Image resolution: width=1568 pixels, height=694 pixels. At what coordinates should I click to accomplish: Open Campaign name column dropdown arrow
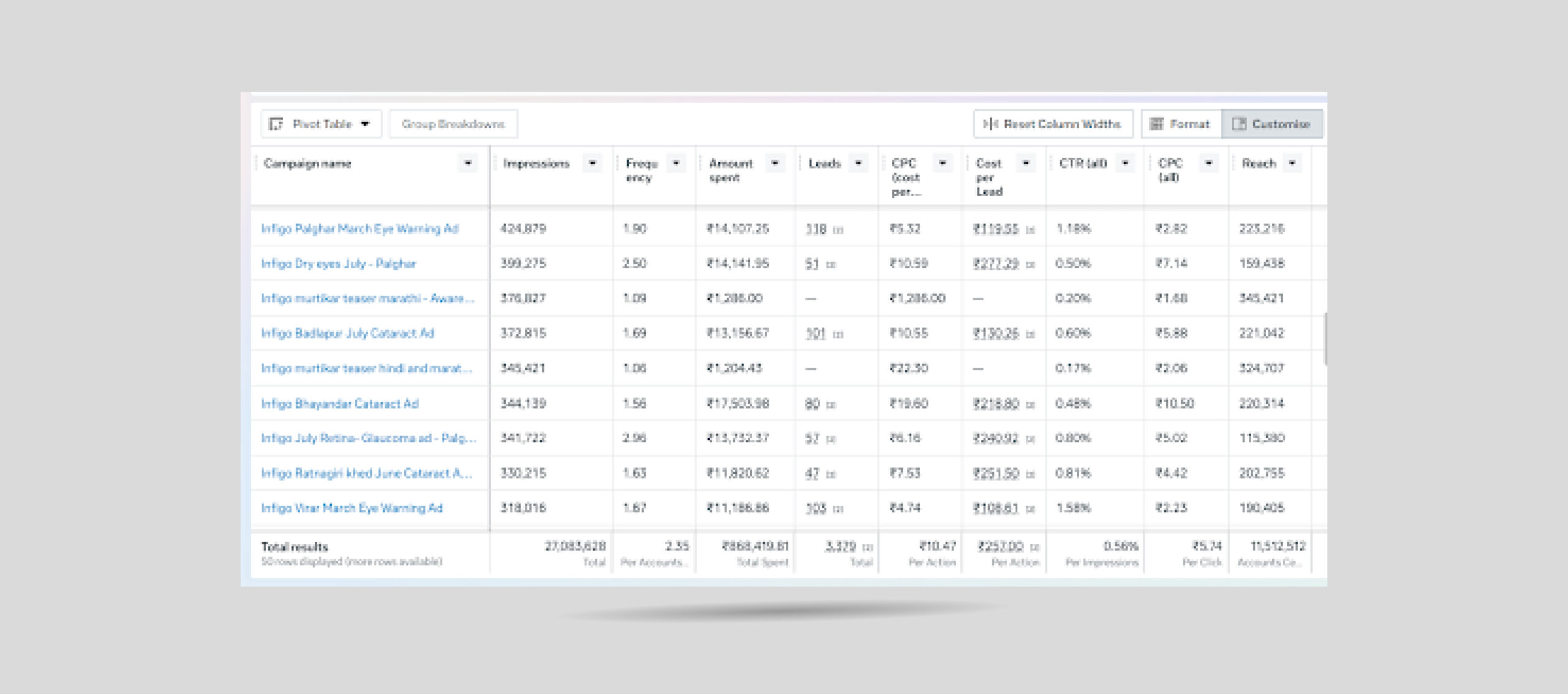[x=468, y=164]
